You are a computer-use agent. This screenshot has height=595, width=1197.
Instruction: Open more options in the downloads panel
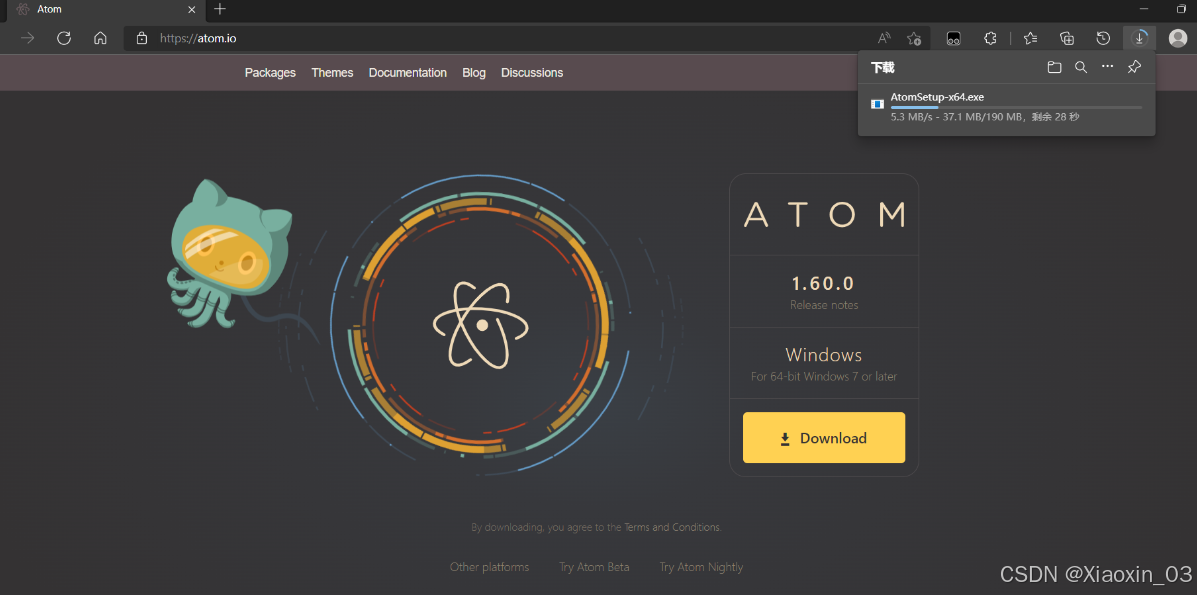[1108, 67]
